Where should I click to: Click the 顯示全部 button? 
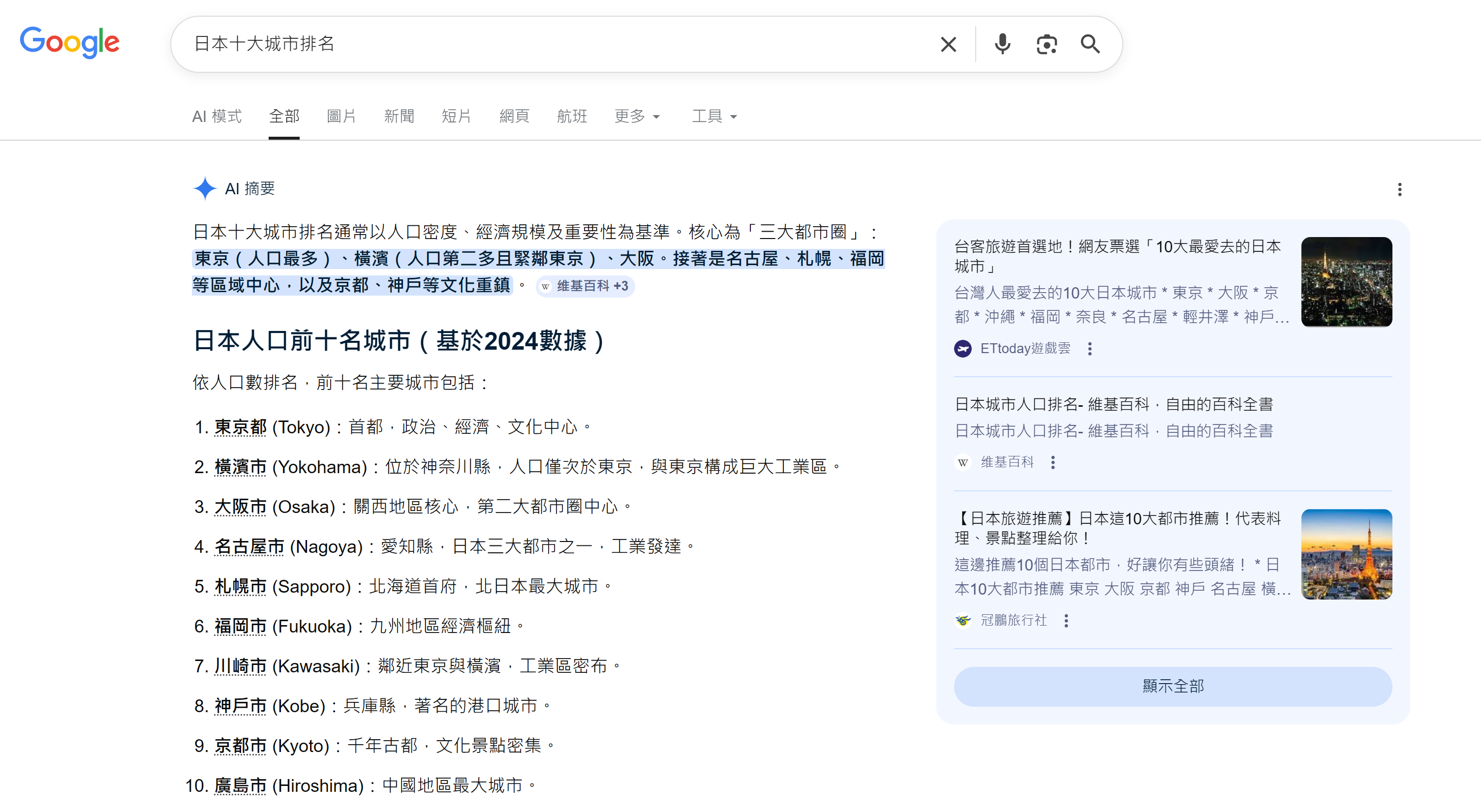tap(1172, 686)
